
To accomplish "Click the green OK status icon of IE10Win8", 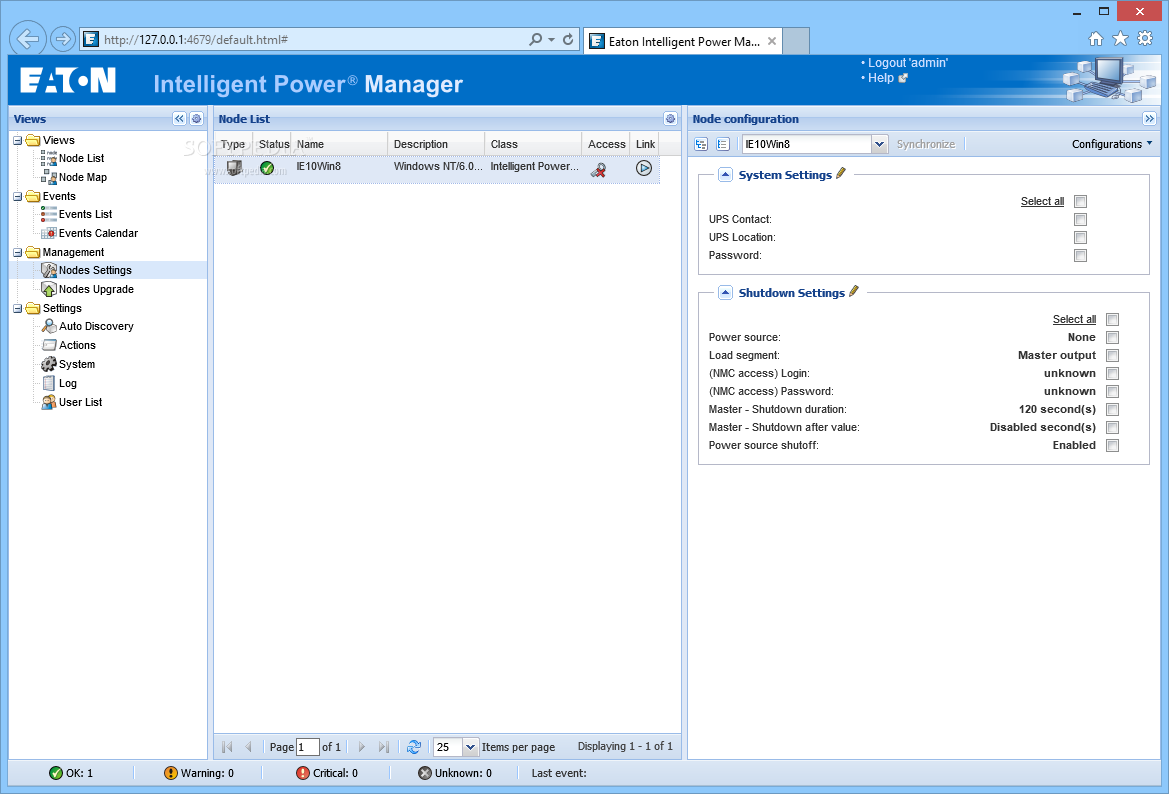I will pyautogui.click(x=267, y=168).
